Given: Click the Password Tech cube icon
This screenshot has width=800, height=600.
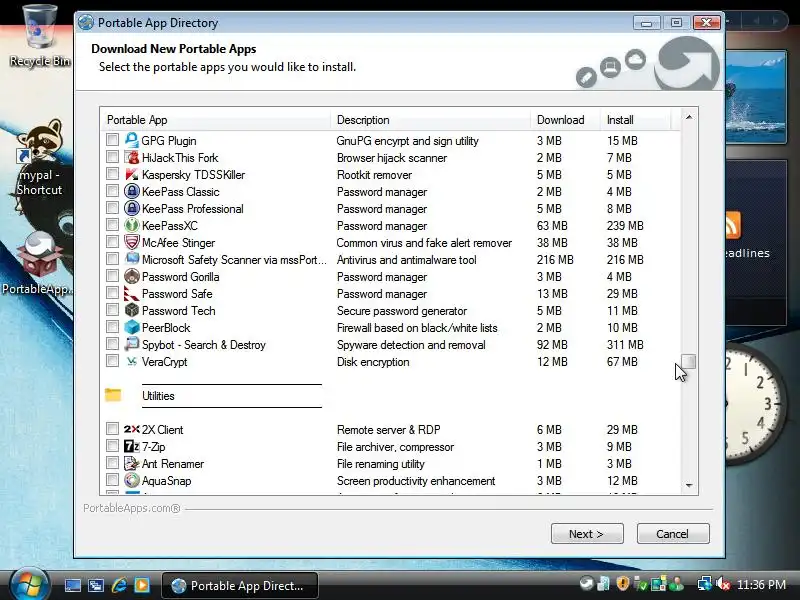Looking at the screenshot, I should [132, 310].
